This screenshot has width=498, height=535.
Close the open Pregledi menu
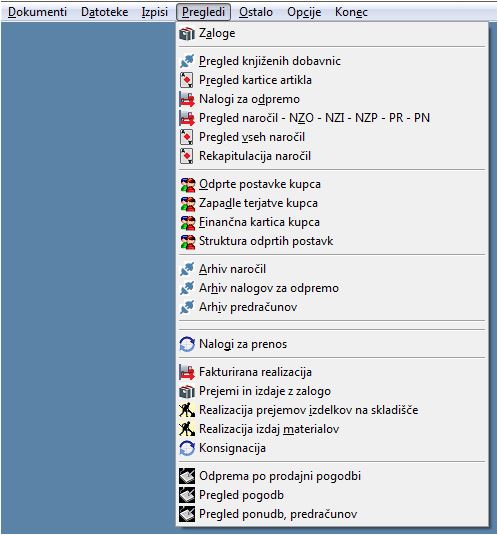[x=203, y=12]
